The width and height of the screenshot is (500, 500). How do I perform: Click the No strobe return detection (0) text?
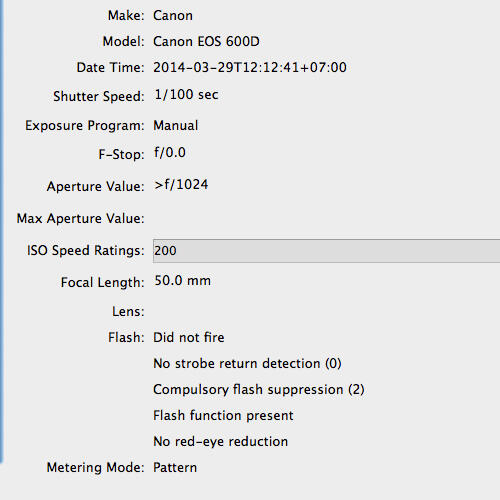click(x=247, y=364)
